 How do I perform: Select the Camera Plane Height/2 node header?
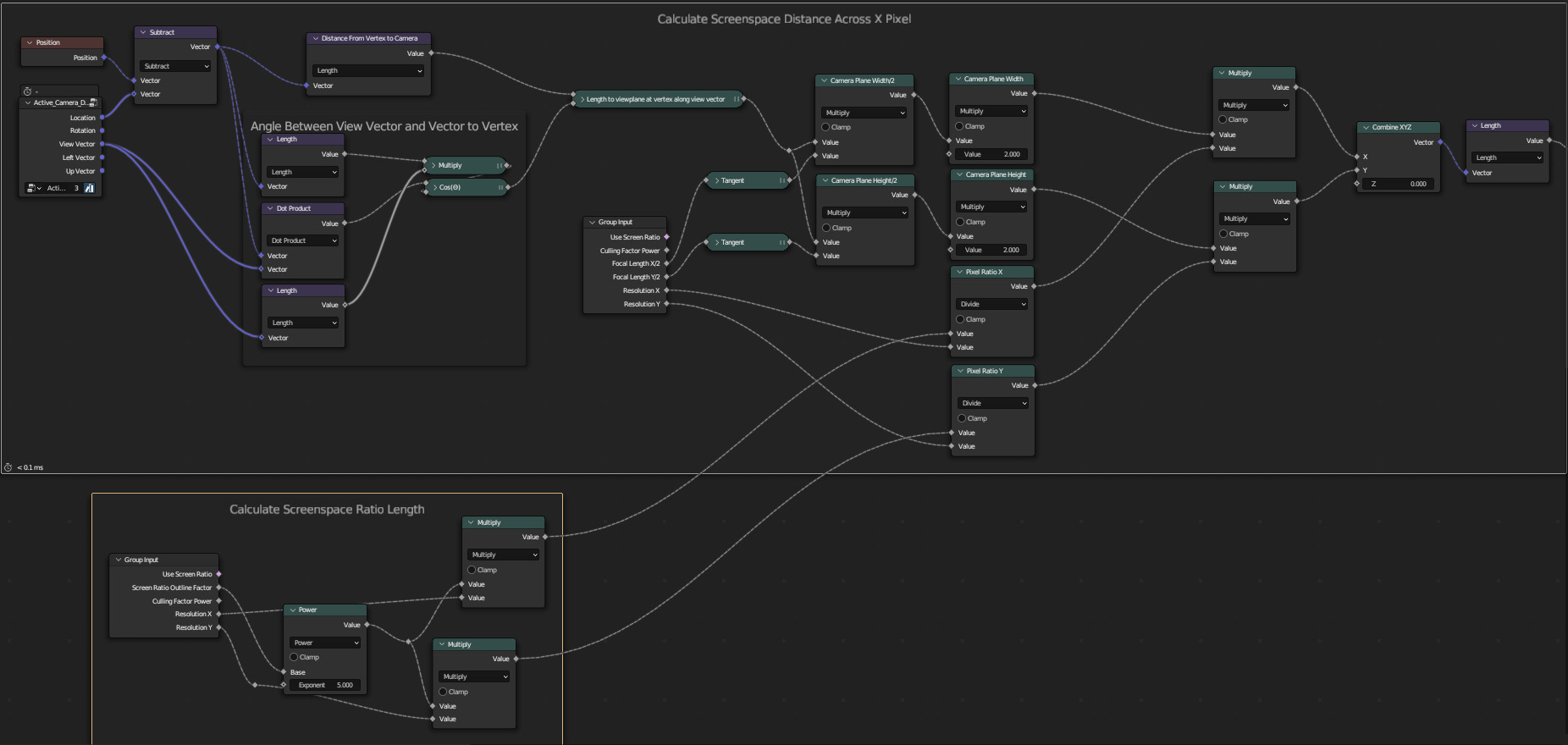click(865, 180)
